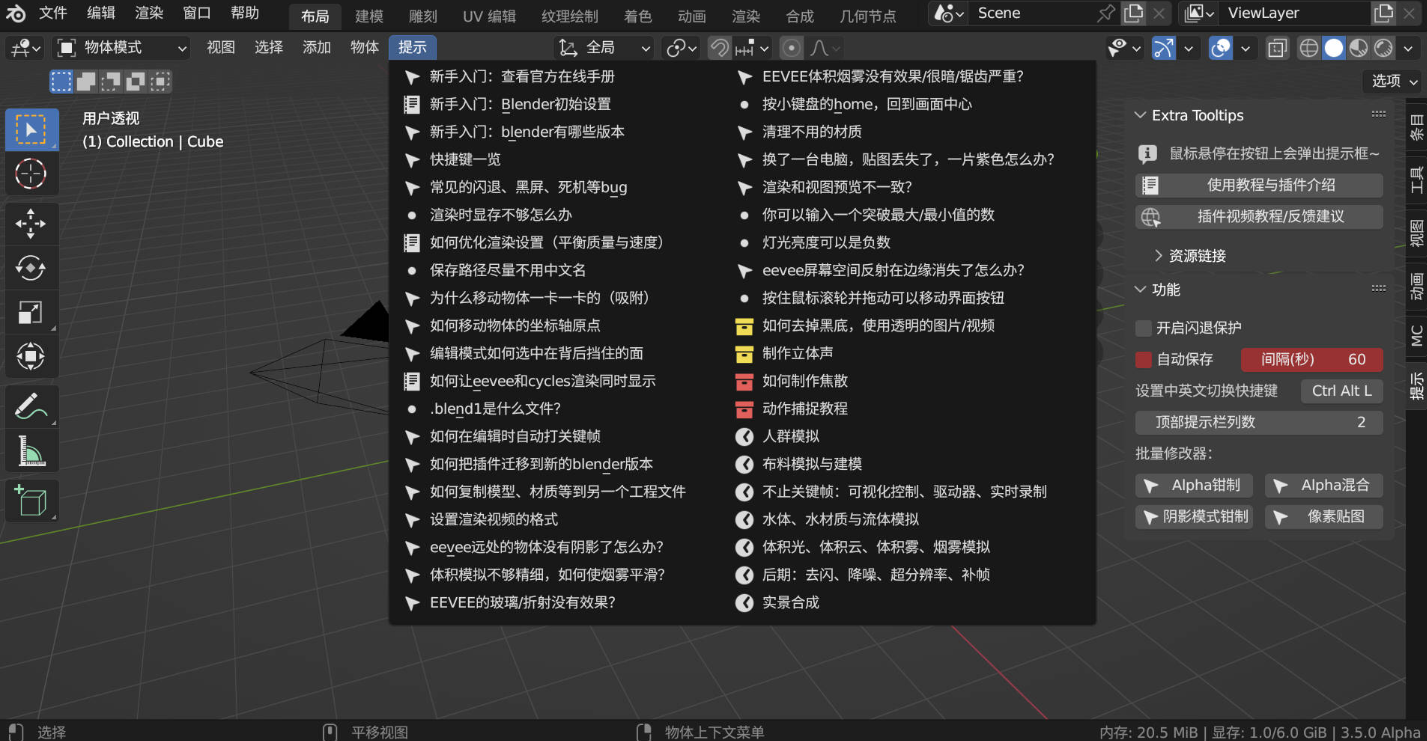Toggle the 开启闪退保护 checkbox
1427x741 pixels.
(1144, 328)
